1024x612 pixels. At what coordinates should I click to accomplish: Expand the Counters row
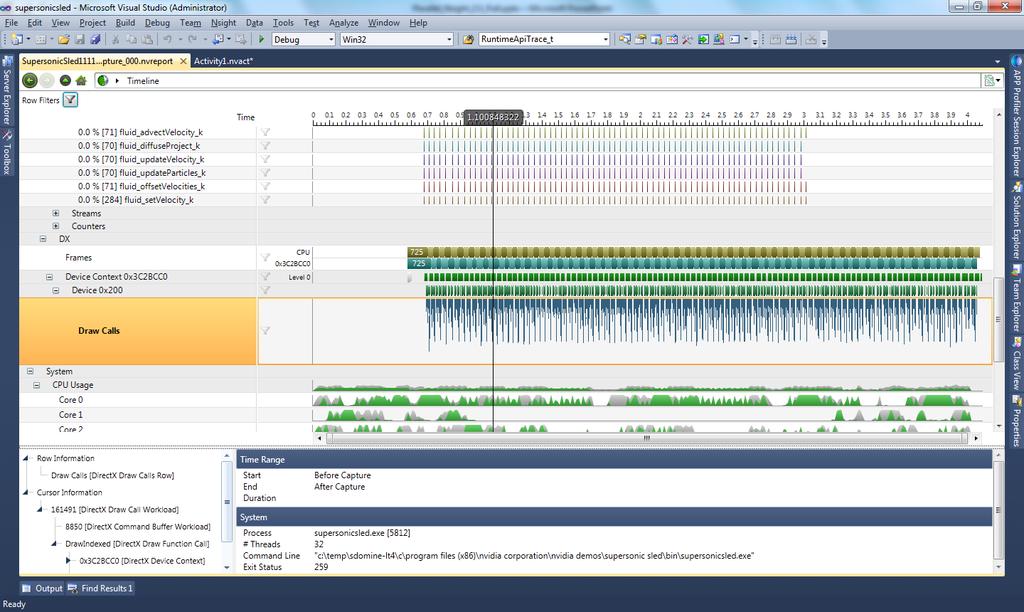click(x=56, y=226)
